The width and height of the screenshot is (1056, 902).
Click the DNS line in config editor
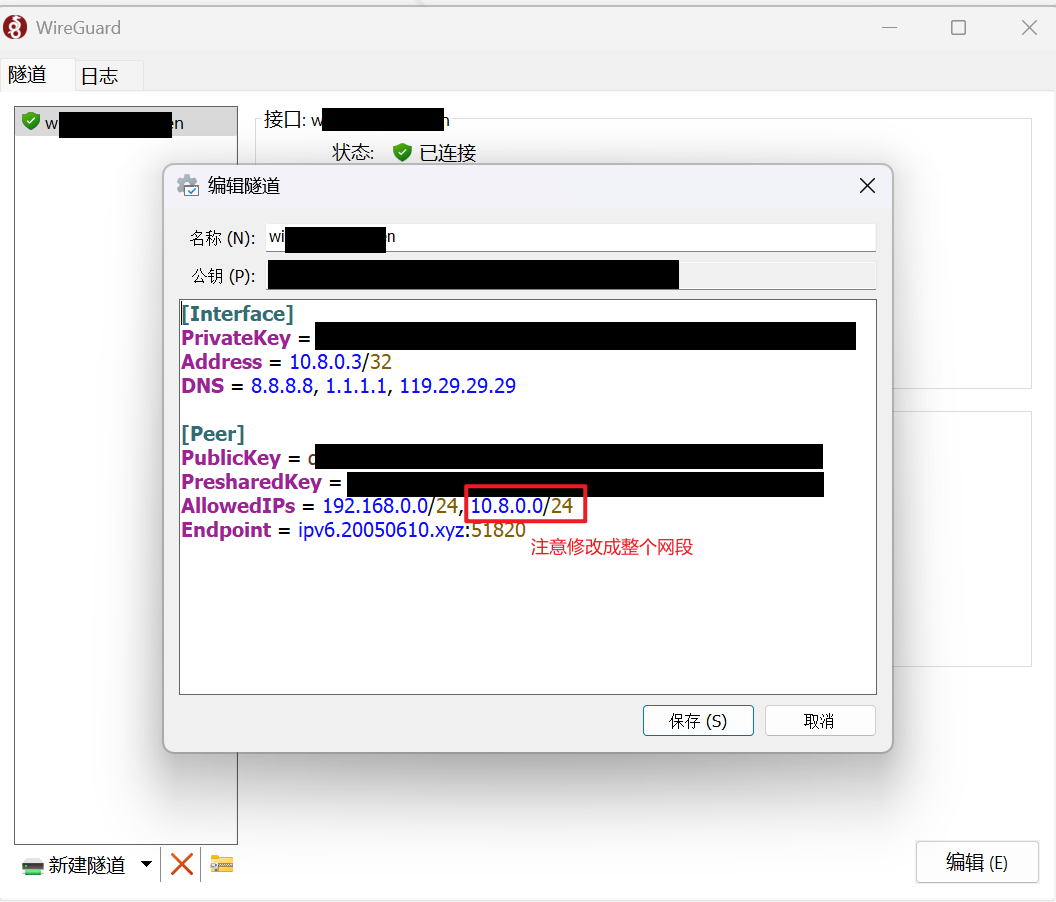tap(348, 386)
